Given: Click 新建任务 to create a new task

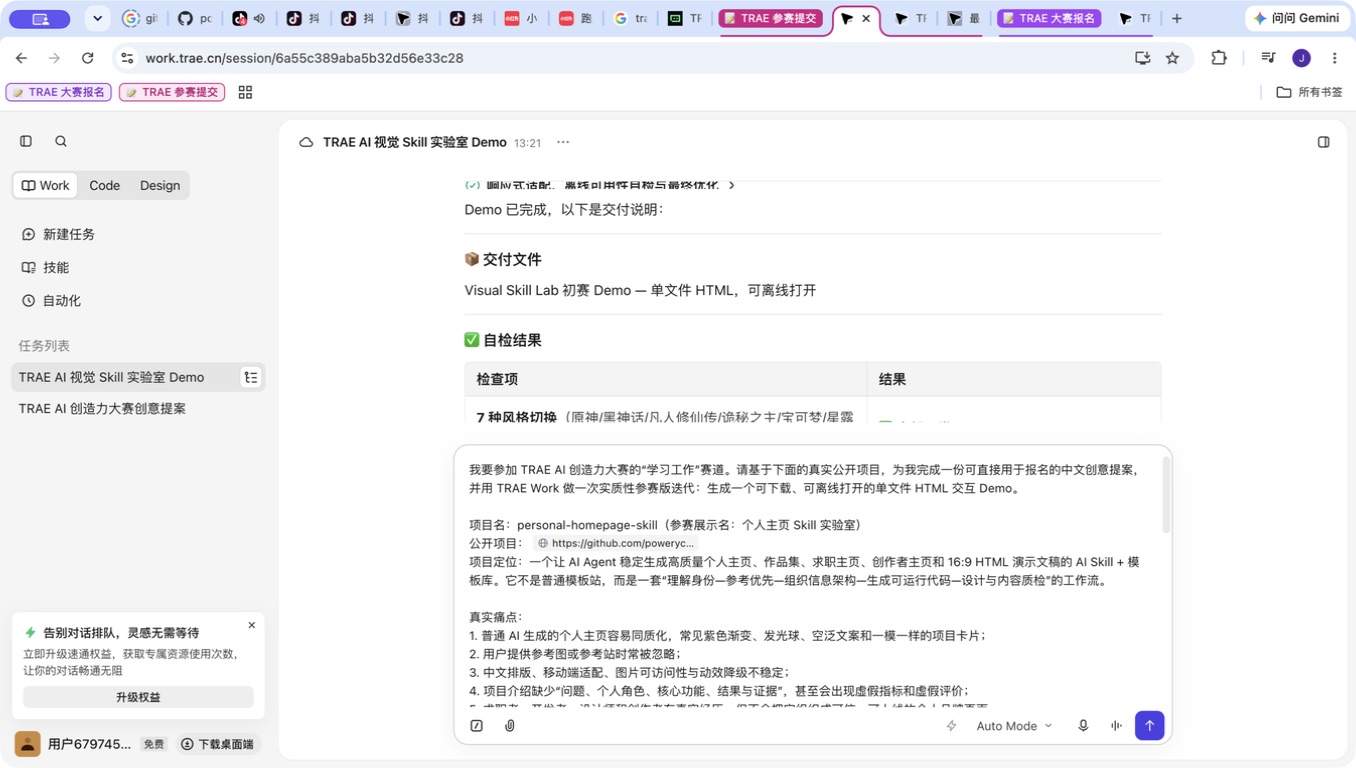Looking at the screenshot, I should point(59,234).
